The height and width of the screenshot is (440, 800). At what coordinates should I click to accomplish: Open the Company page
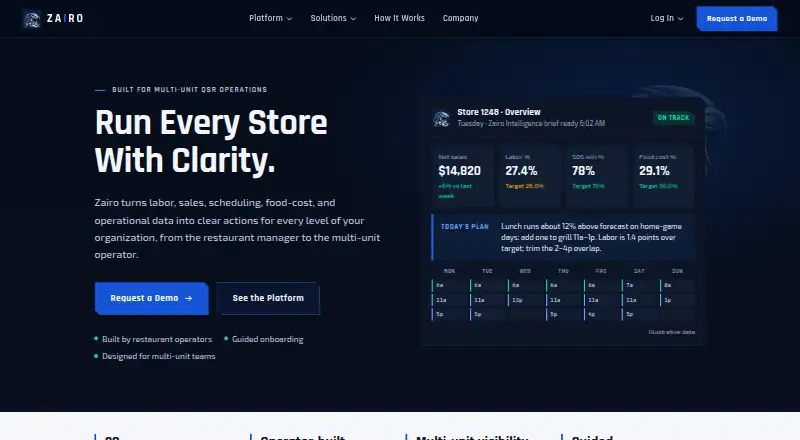pyautogui.click(x=461, y=18)
